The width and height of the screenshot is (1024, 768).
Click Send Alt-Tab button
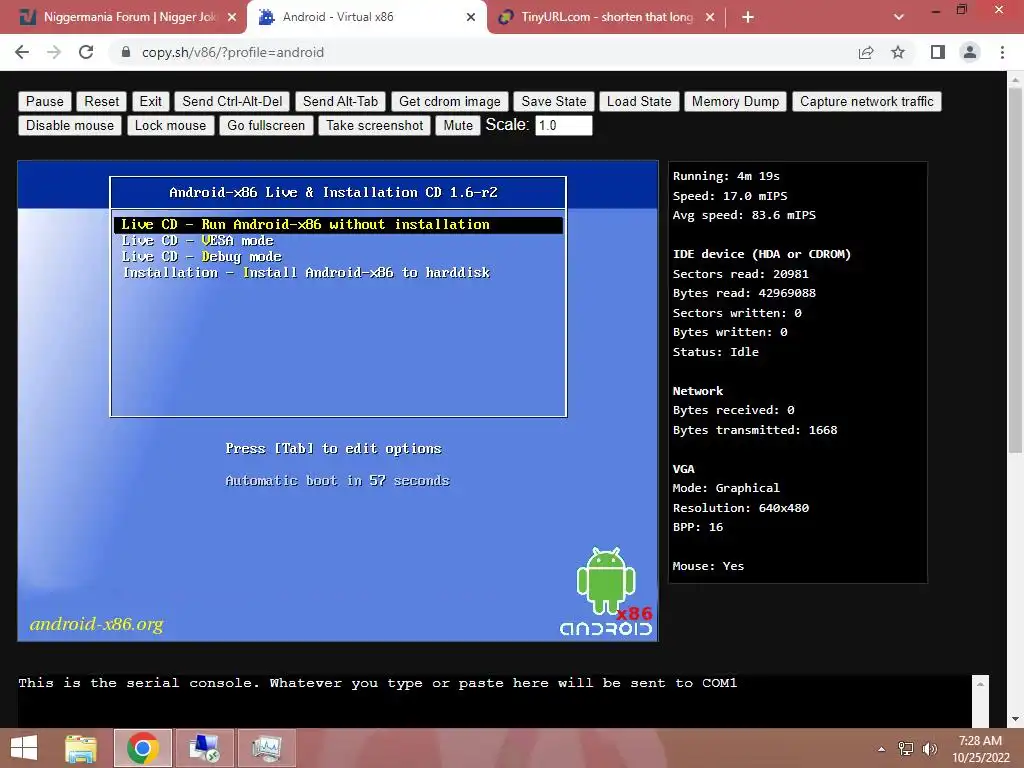pyautogui.click(x=340, y=101)
